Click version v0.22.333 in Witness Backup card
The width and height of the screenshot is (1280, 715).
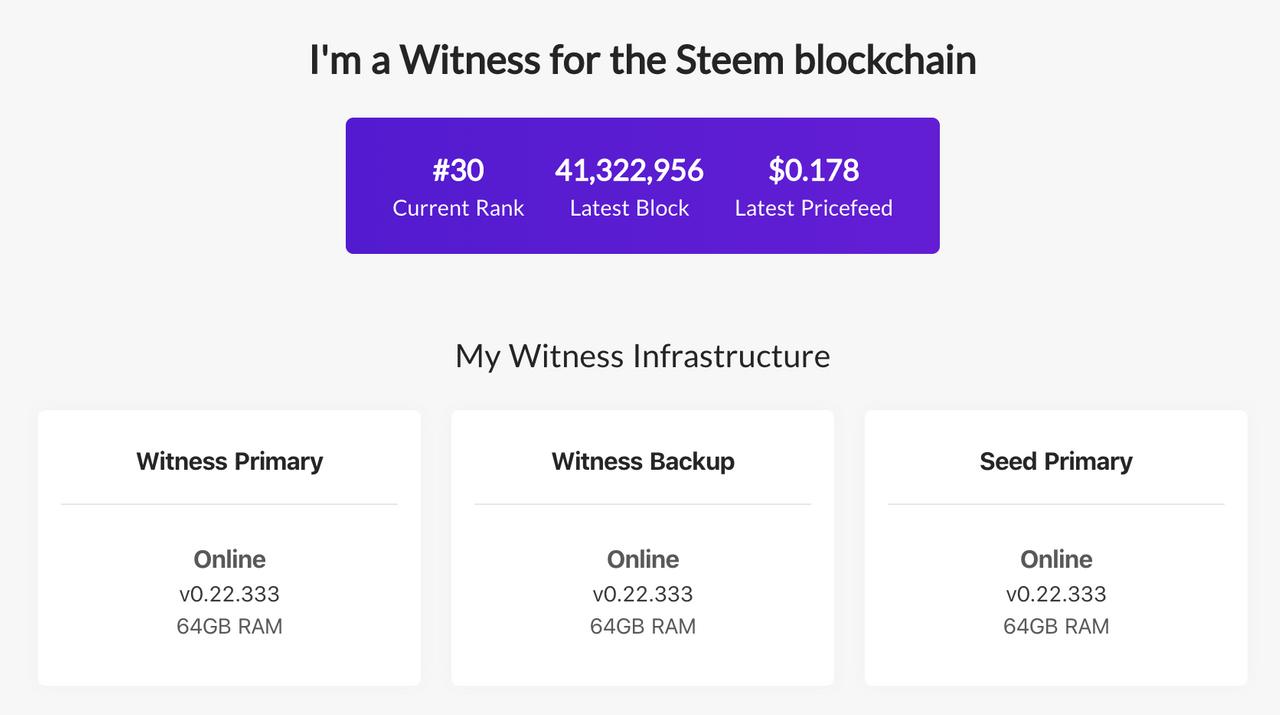click(642, 594)
